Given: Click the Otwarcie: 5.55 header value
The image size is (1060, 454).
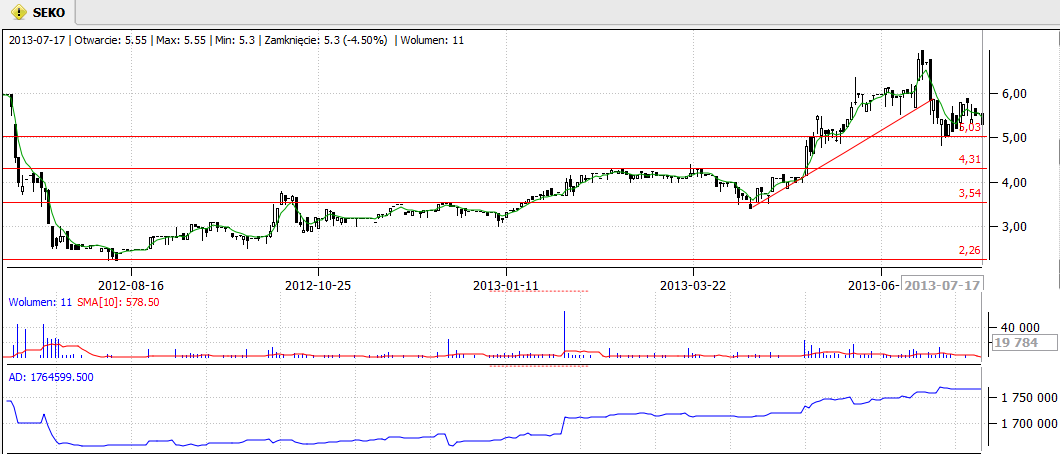Looking at the screenshot, I should [110, 41].
